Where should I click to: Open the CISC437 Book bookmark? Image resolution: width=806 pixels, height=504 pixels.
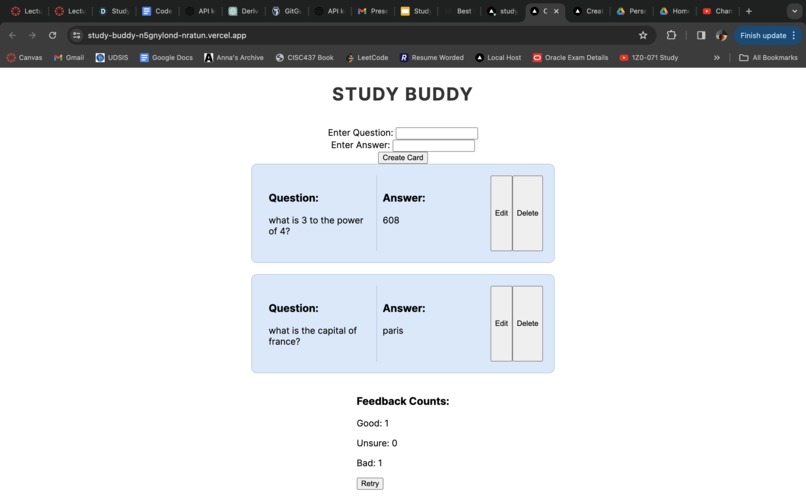pyautogui.click(x=304, y=58)
